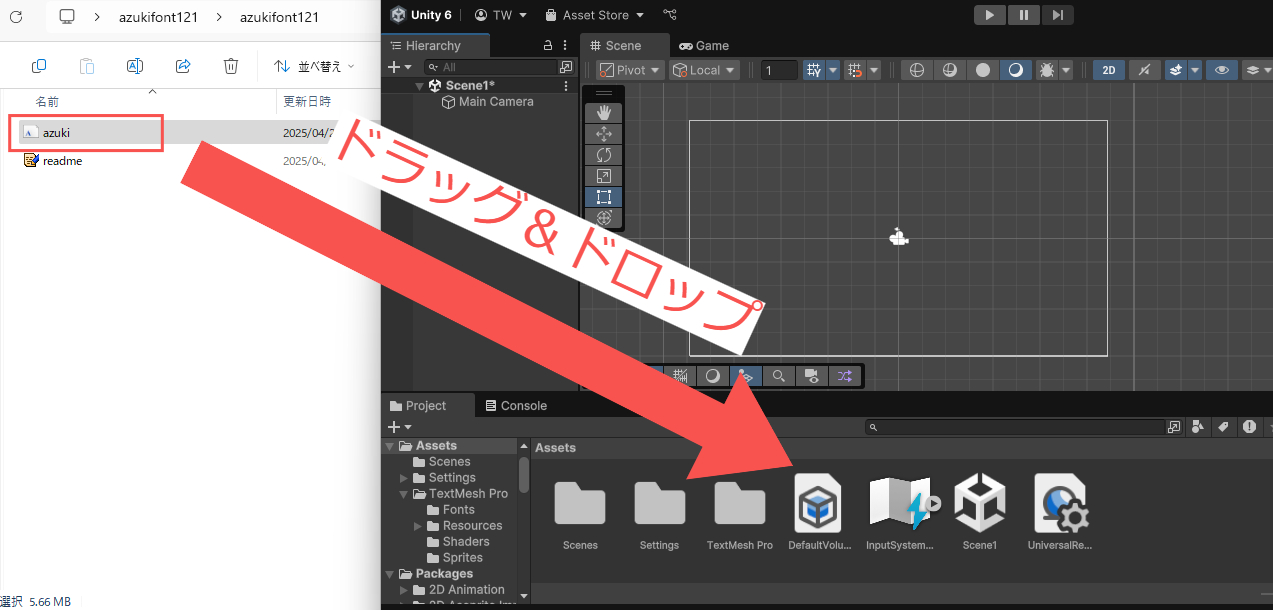
Task: Select the Move tool
Action: [x=603, y=133]
